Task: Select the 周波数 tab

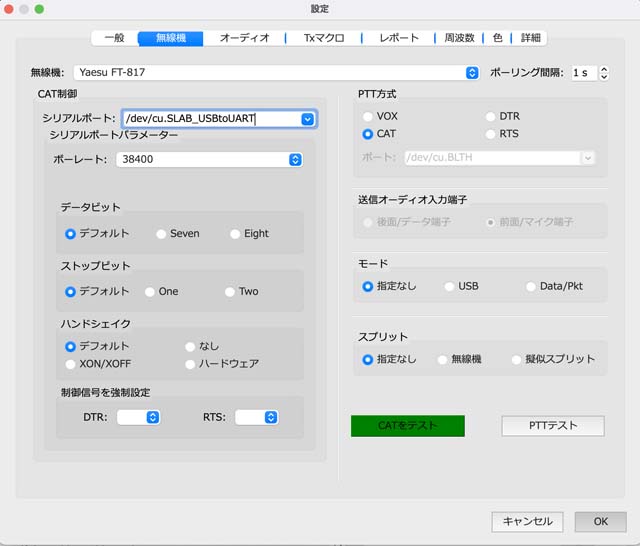Action: (x=458, y=38)
